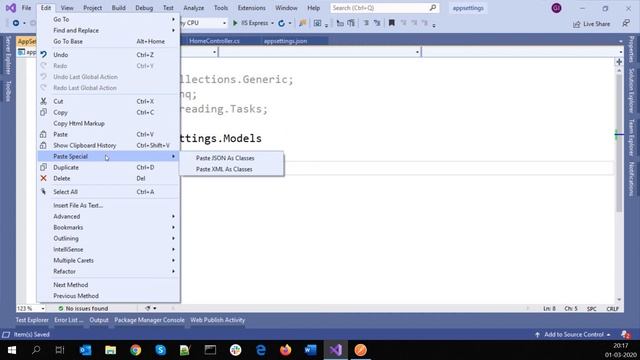This screenshot has height=360, width=640.
Task: Open the Extensions menu
Action: point(251,8)
